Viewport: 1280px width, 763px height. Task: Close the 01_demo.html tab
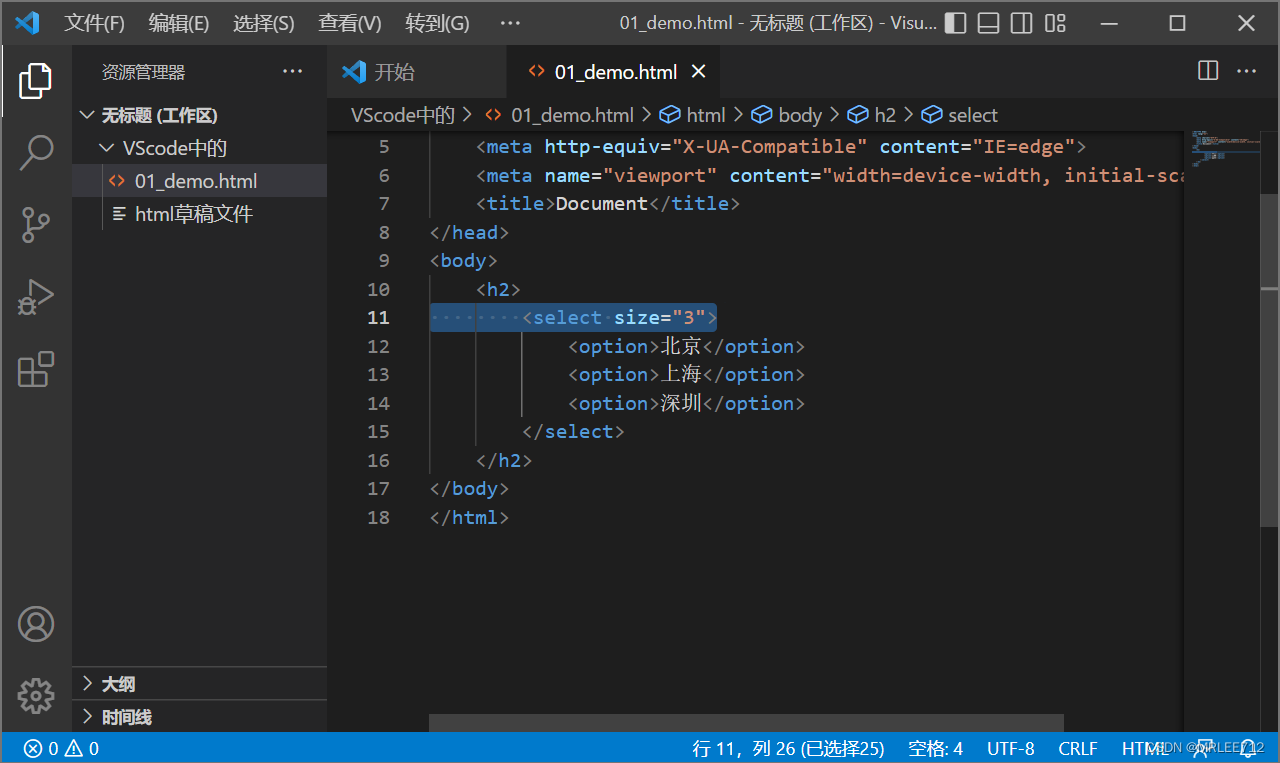point(699,72)
